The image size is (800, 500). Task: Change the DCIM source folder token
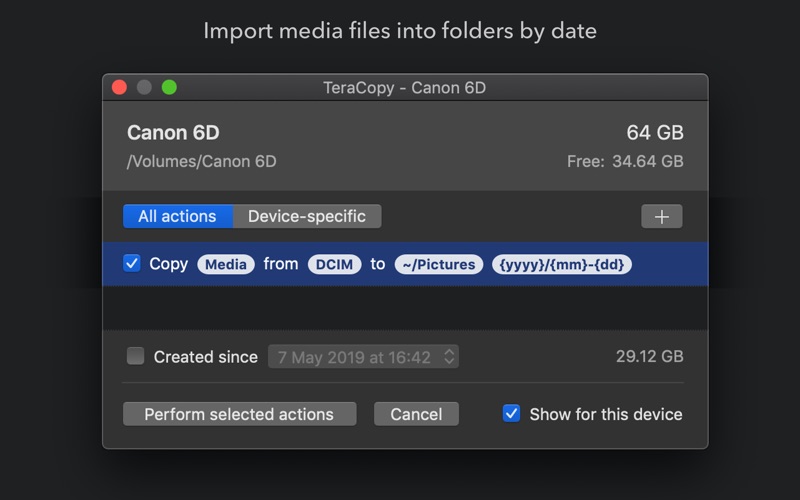pos(334,264)
